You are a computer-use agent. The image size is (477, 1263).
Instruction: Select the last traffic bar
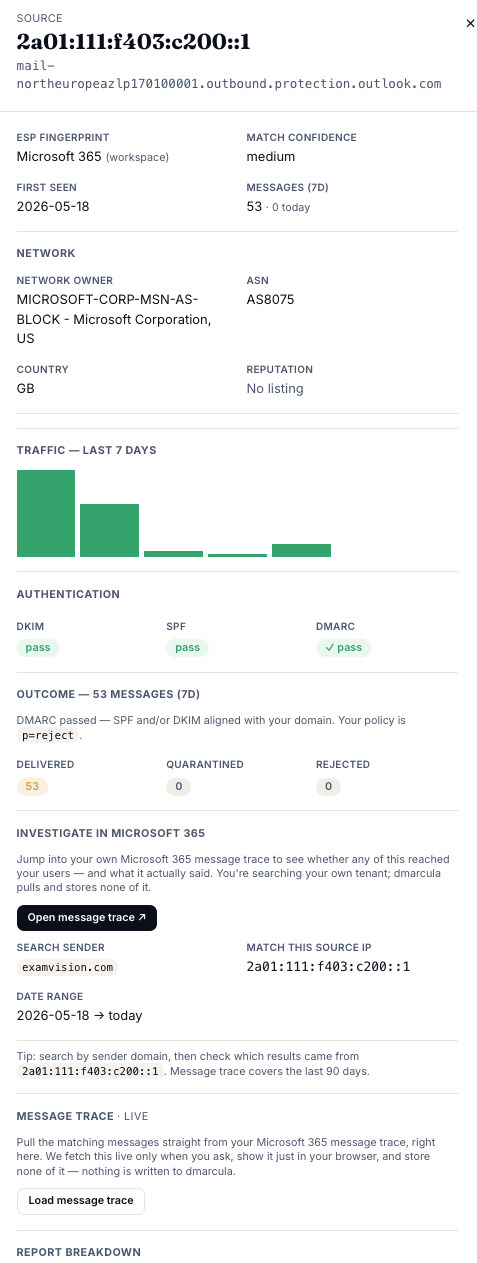pyautogui.click(x=301, y=550)
